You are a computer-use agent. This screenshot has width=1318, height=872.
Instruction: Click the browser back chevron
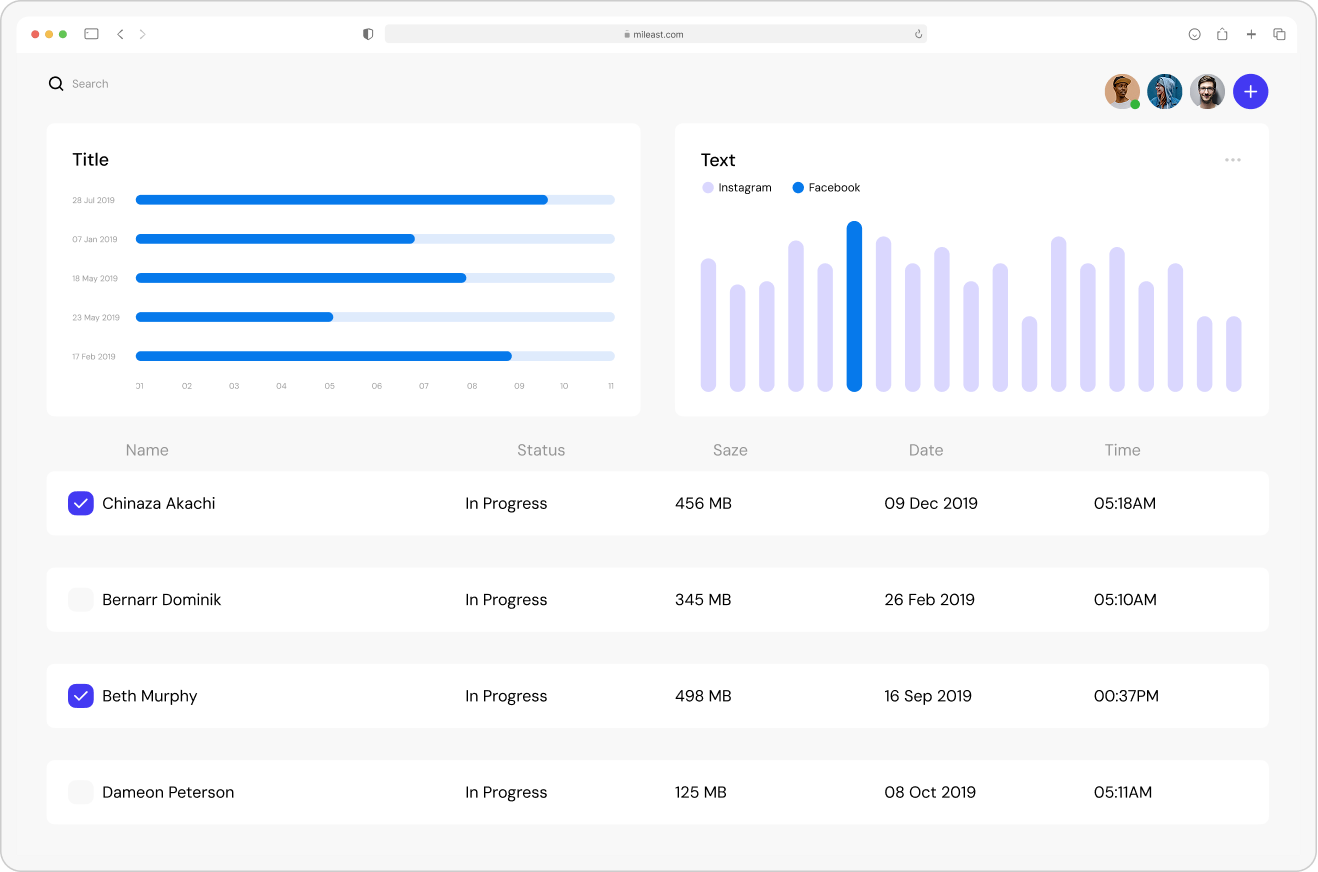[x=120, y=33]
